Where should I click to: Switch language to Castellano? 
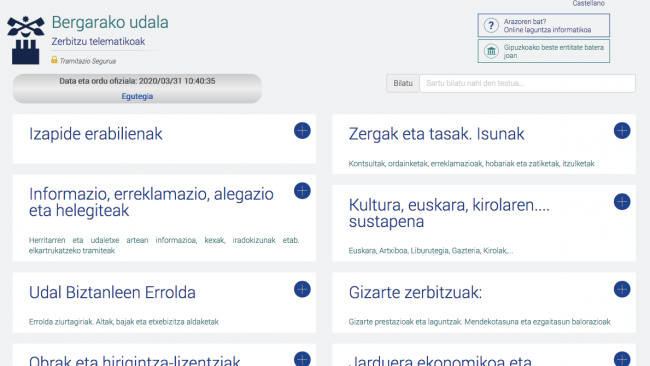coord(588,3)
